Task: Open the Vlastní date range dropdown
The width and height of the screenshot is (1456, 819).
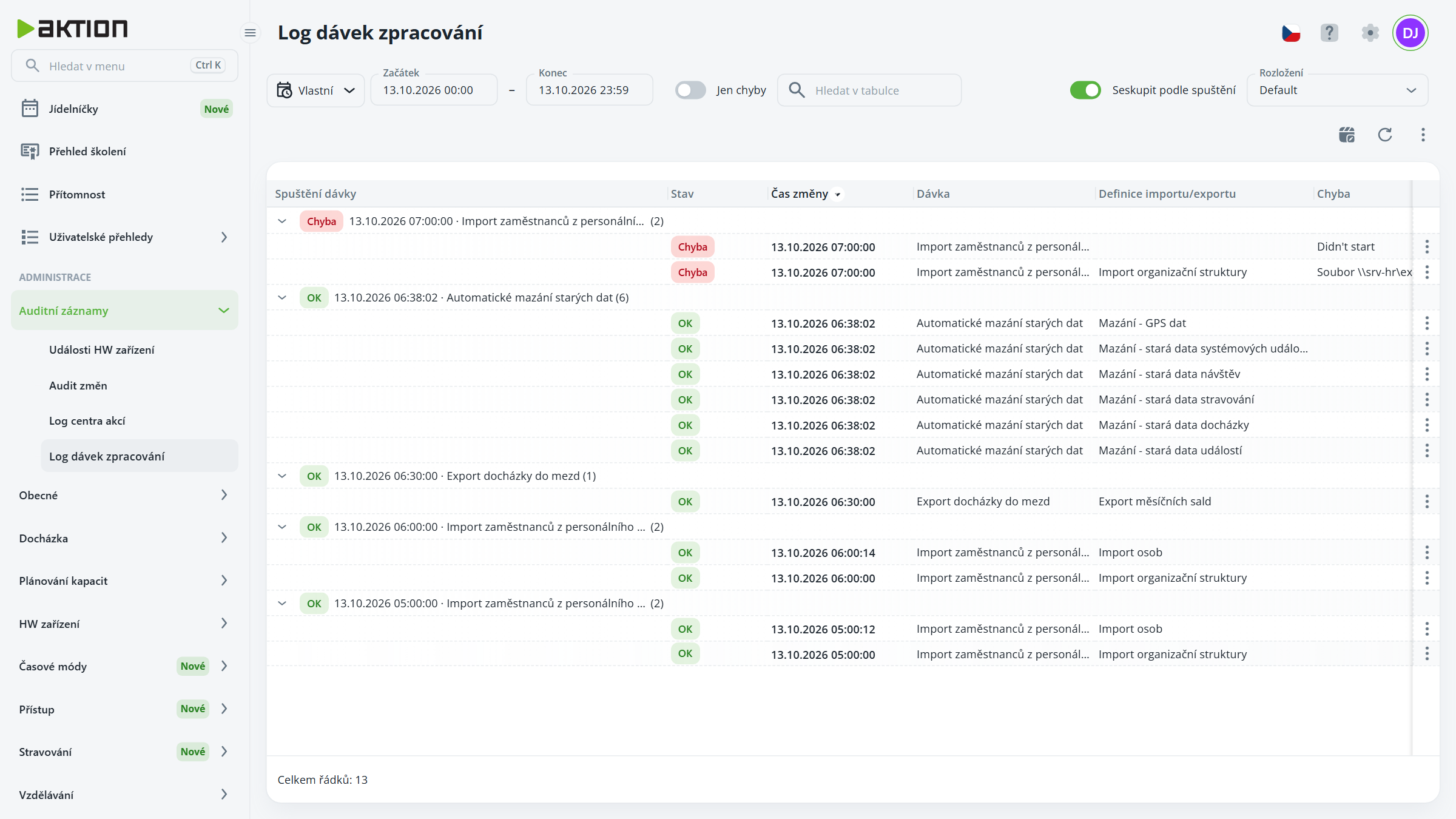Action: pyautogui.click(x=315, y=90)
